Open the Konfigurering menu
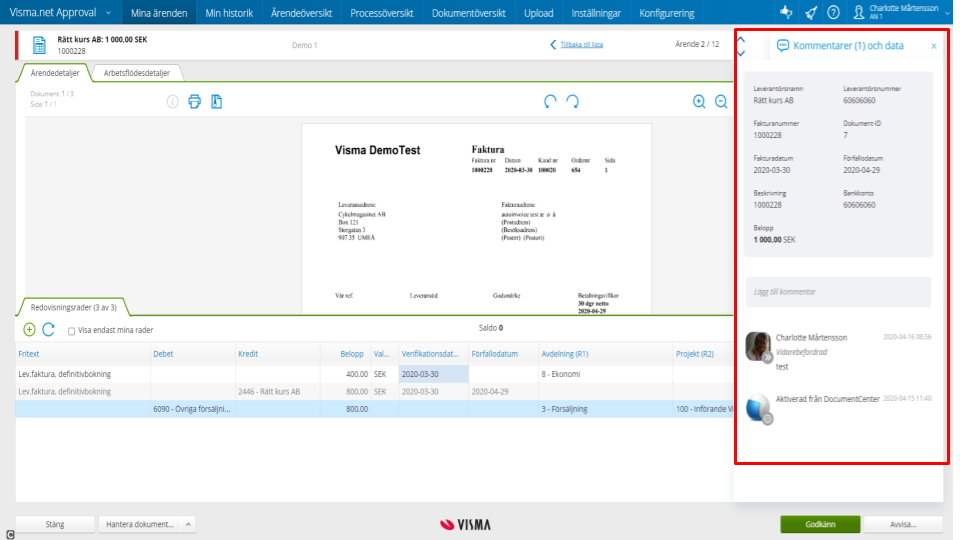Image resolution: width=960 pixels, height=540 pixels. (x=666, y=13)
